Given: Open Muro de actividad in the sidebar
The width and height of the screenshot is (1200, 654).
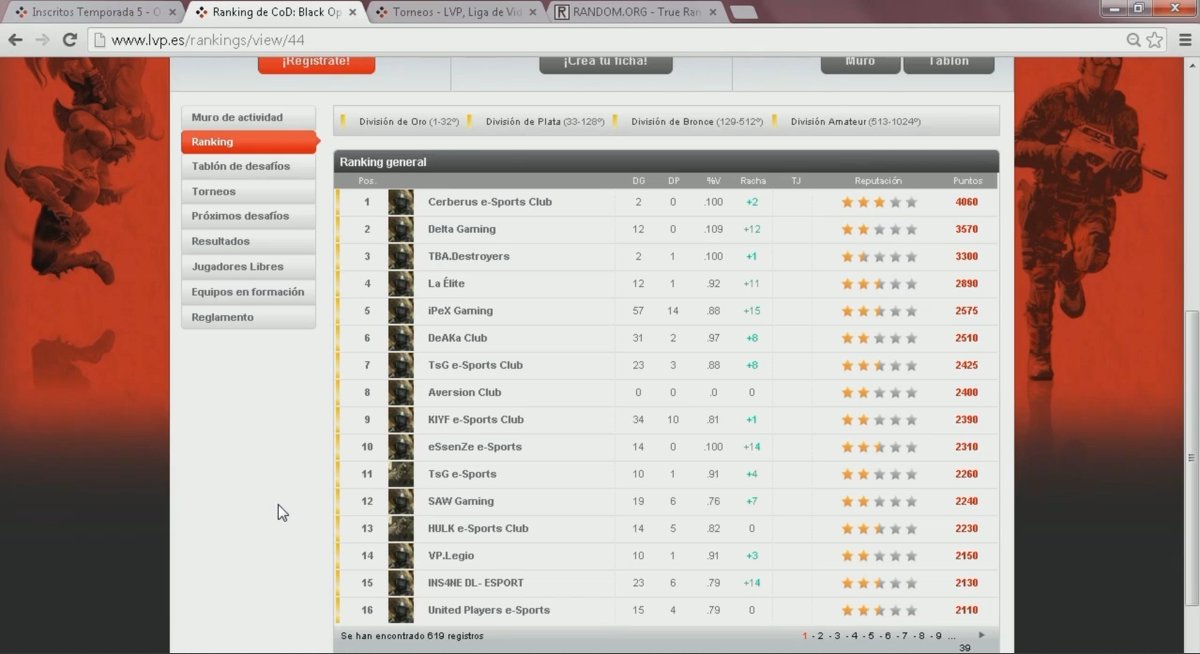Looking at the screenshot, I should tap(248, 117).
